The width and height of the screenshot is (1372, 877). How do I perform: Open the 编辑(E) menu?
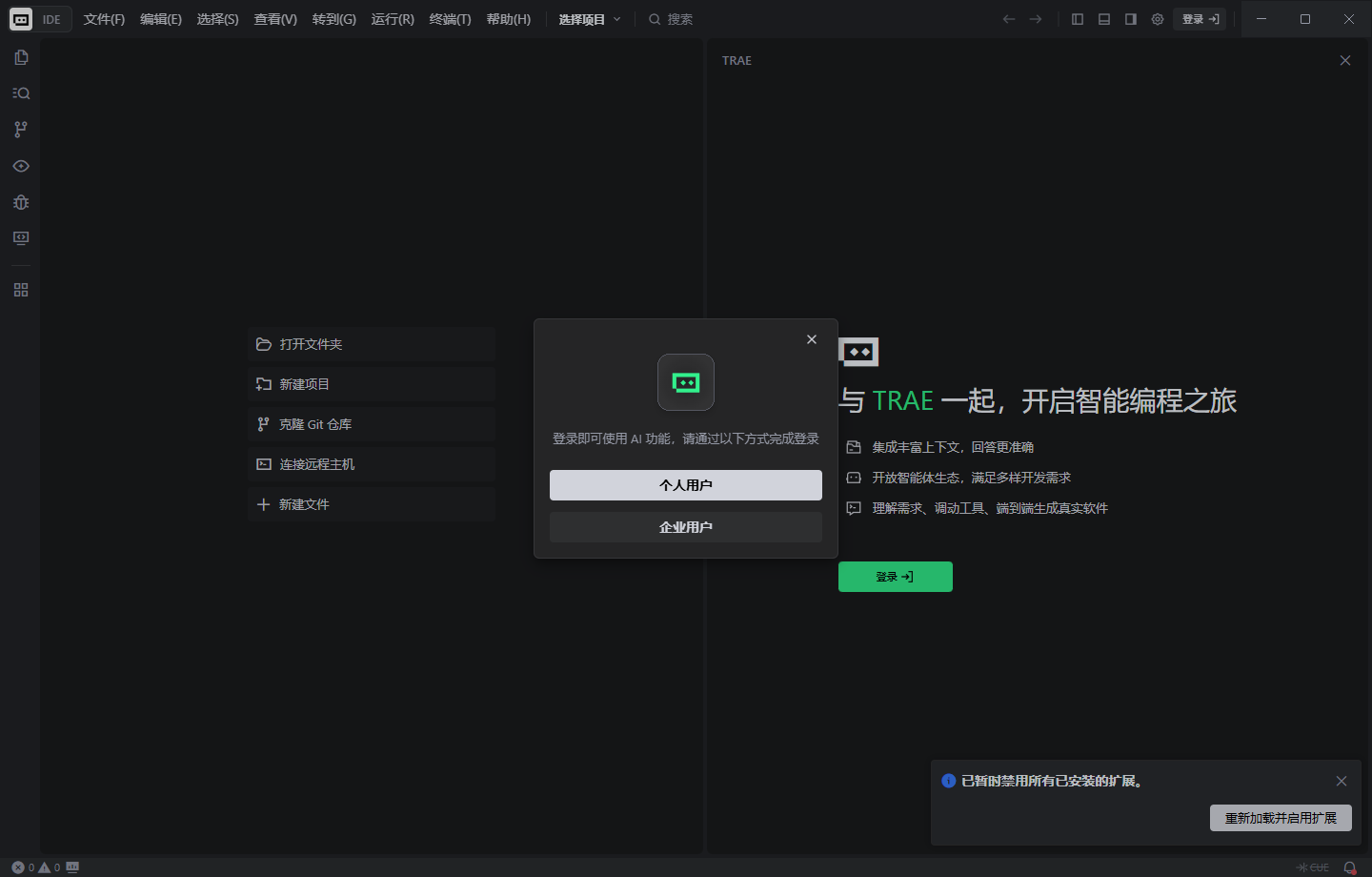pyautogui.click(x=161, y=19)
